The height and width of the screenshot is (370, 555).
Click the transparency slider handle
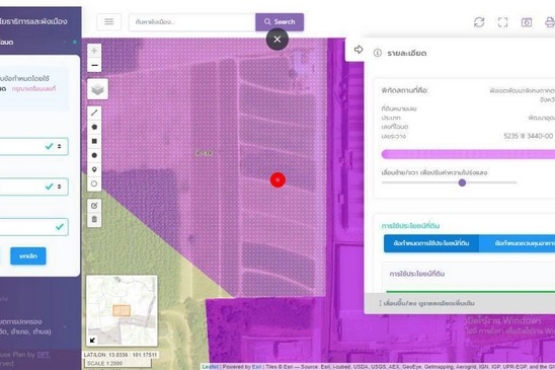pos(462,183)
